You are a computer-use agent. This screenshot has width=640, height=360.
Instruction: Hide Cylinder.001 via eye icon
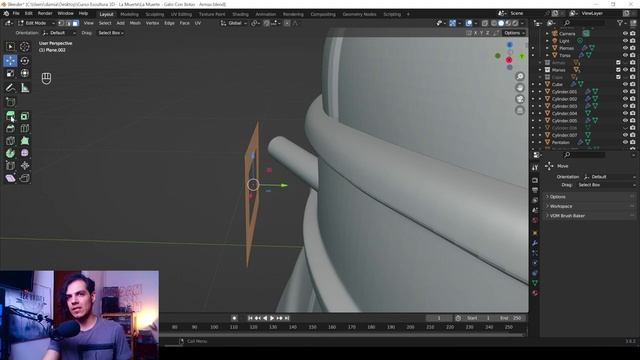click(625, 91)
